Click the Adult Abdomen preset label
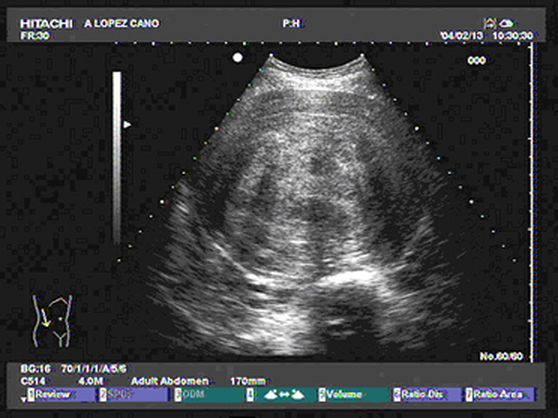This screenshot has width=558, height=418. [x=170, y=381]
